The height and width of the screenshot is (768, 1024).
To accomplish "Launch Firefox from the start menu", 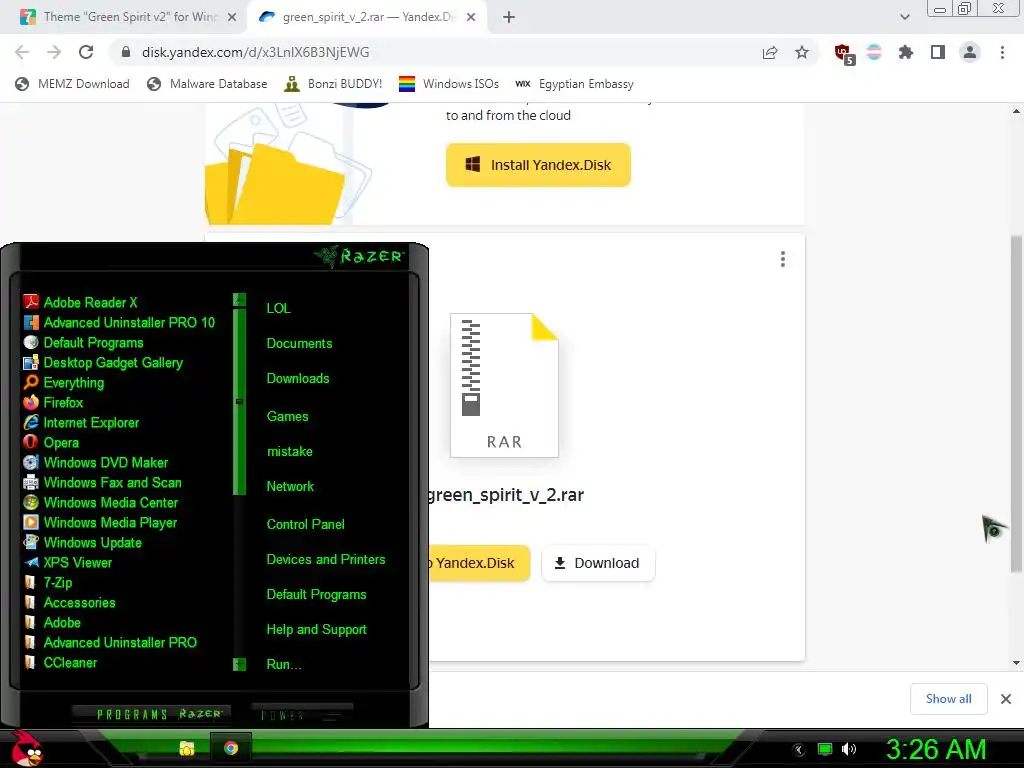I will point(53,403).
